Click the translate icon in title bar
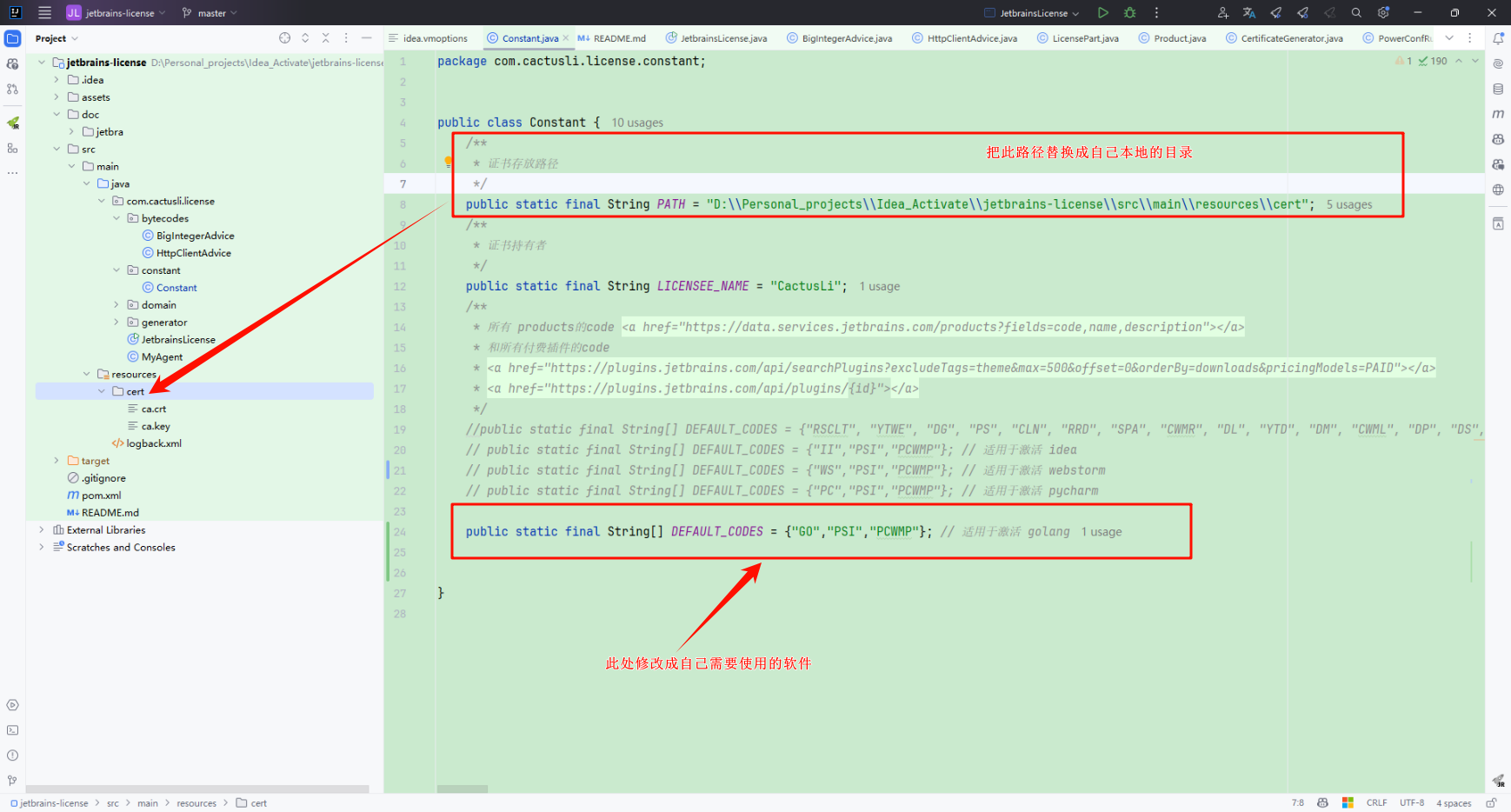The width and height of the screenshot is (1511, 812). [x=1249, y=13]
